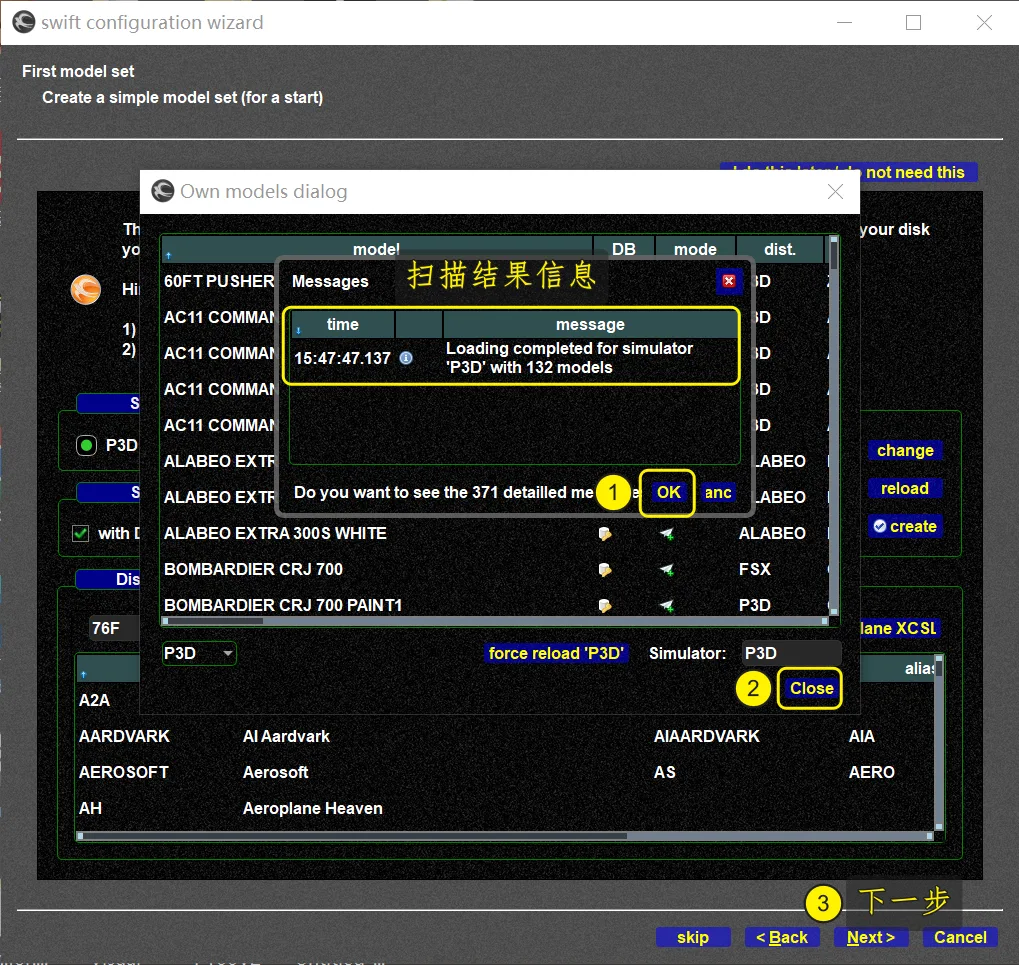The image size is (1019, 965).
Task: Minimize the swift configuration wizard window
Action: pos(844,23)
